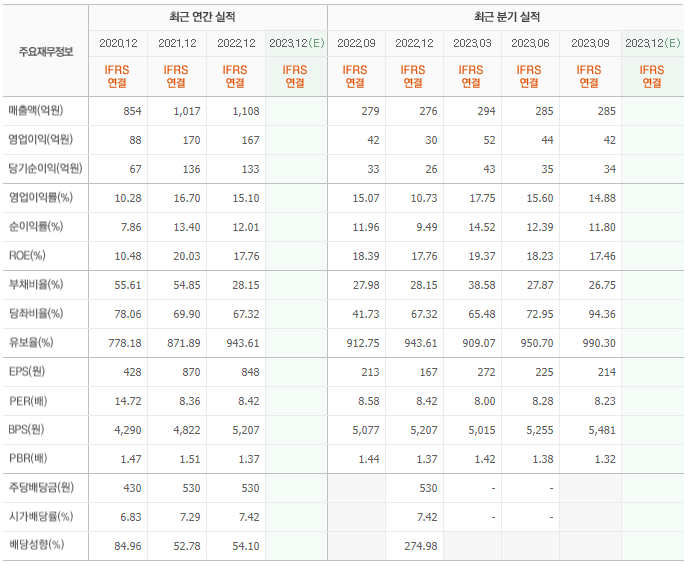Click operating profit value '88'
This screenshot has height=564, width=690.
point(136,140)
